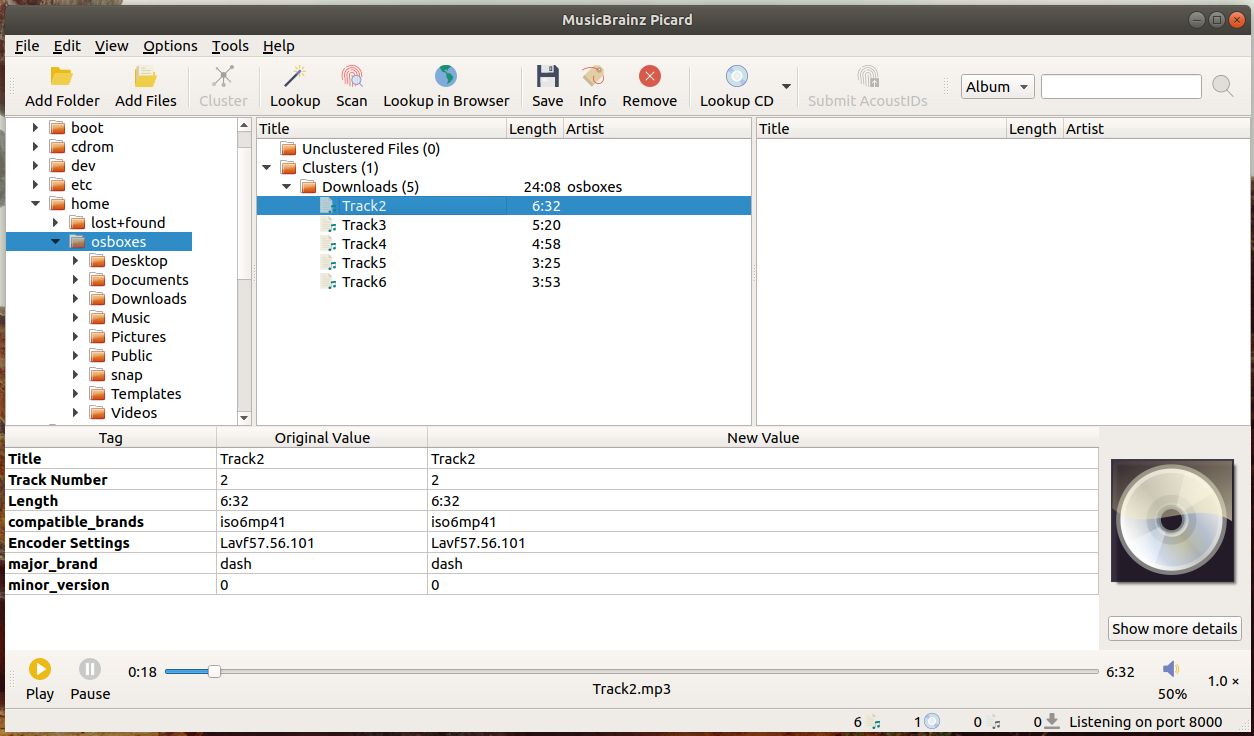Click the New Value column header

762,438
